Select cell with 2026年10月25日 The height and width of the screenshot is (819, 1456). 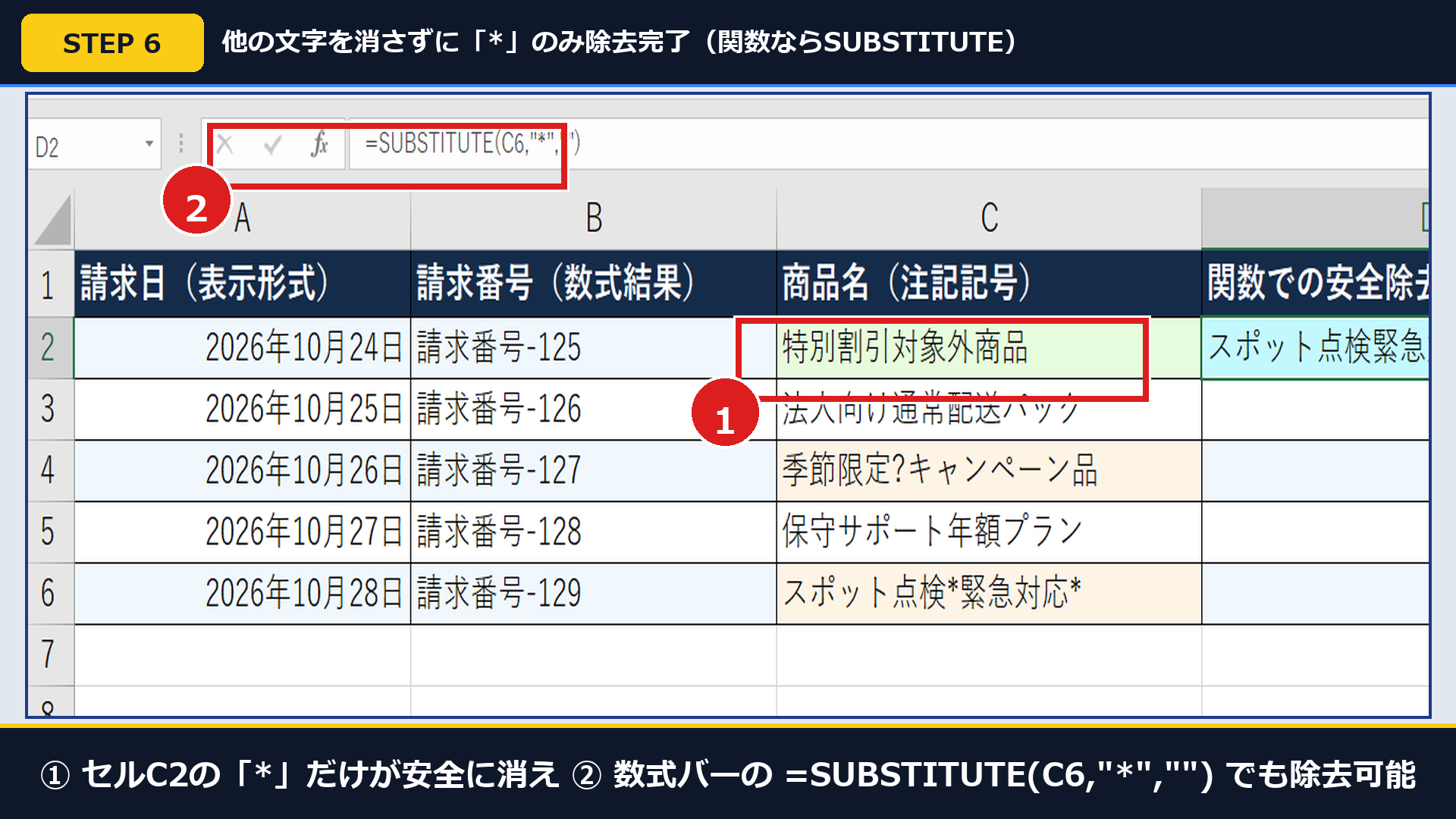(243, 409)
